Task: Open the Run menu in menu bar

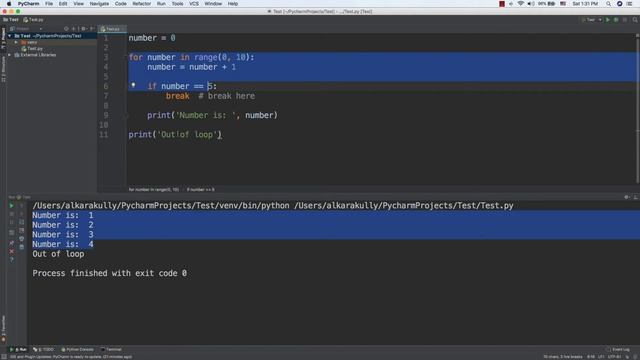Action: [161, 4]
